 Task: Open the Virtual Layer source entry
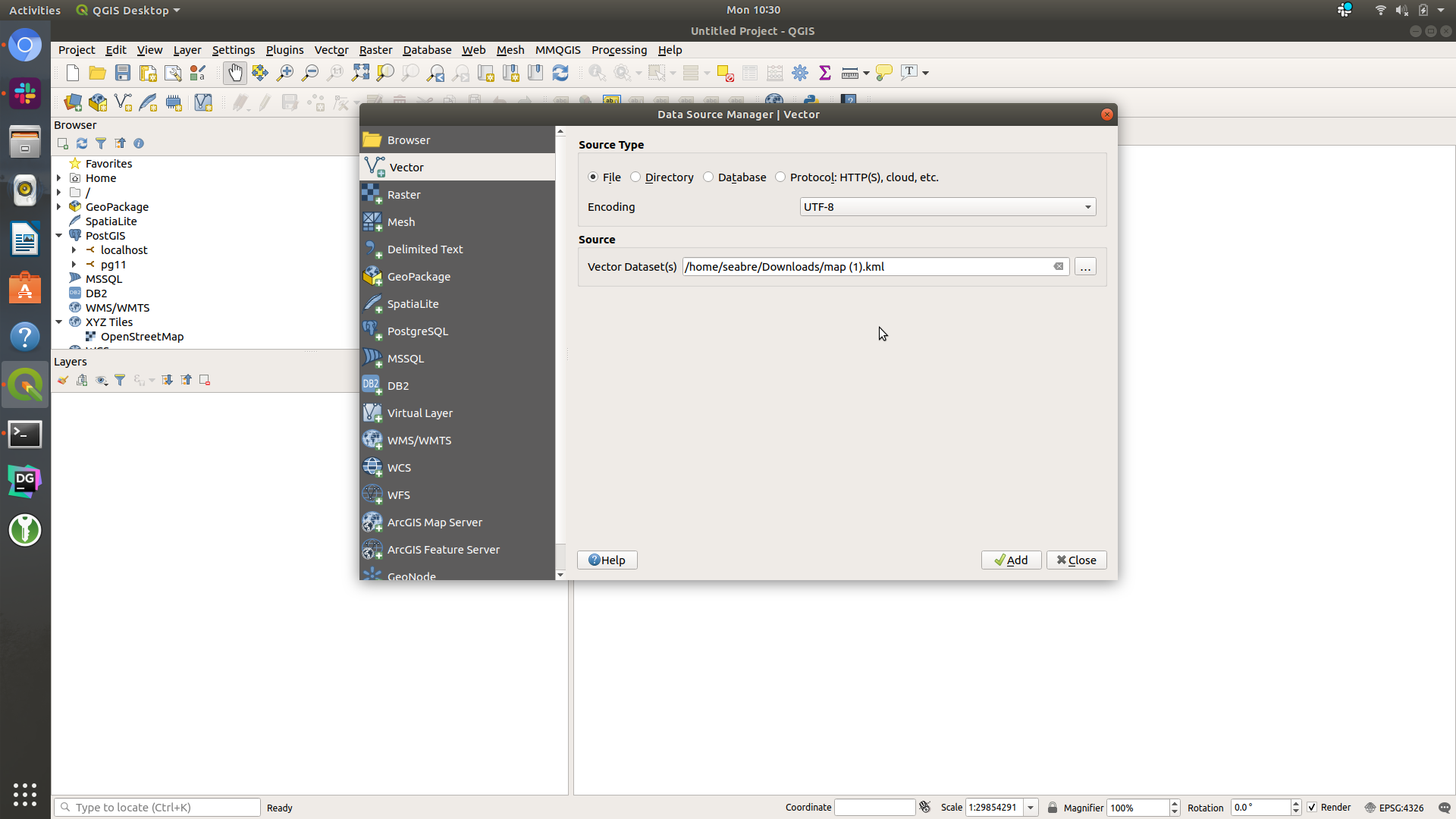pos(419,413)
